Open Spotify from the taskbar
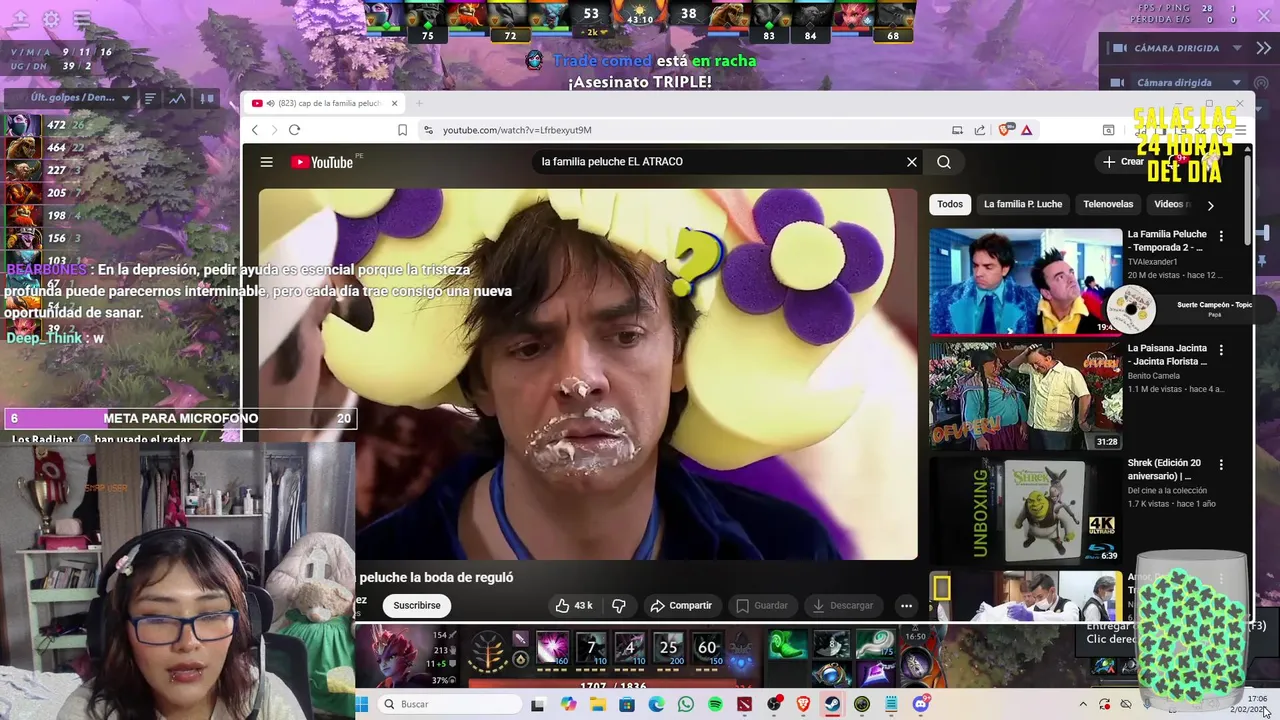The image size is (1280, 720). click(715, 704)
